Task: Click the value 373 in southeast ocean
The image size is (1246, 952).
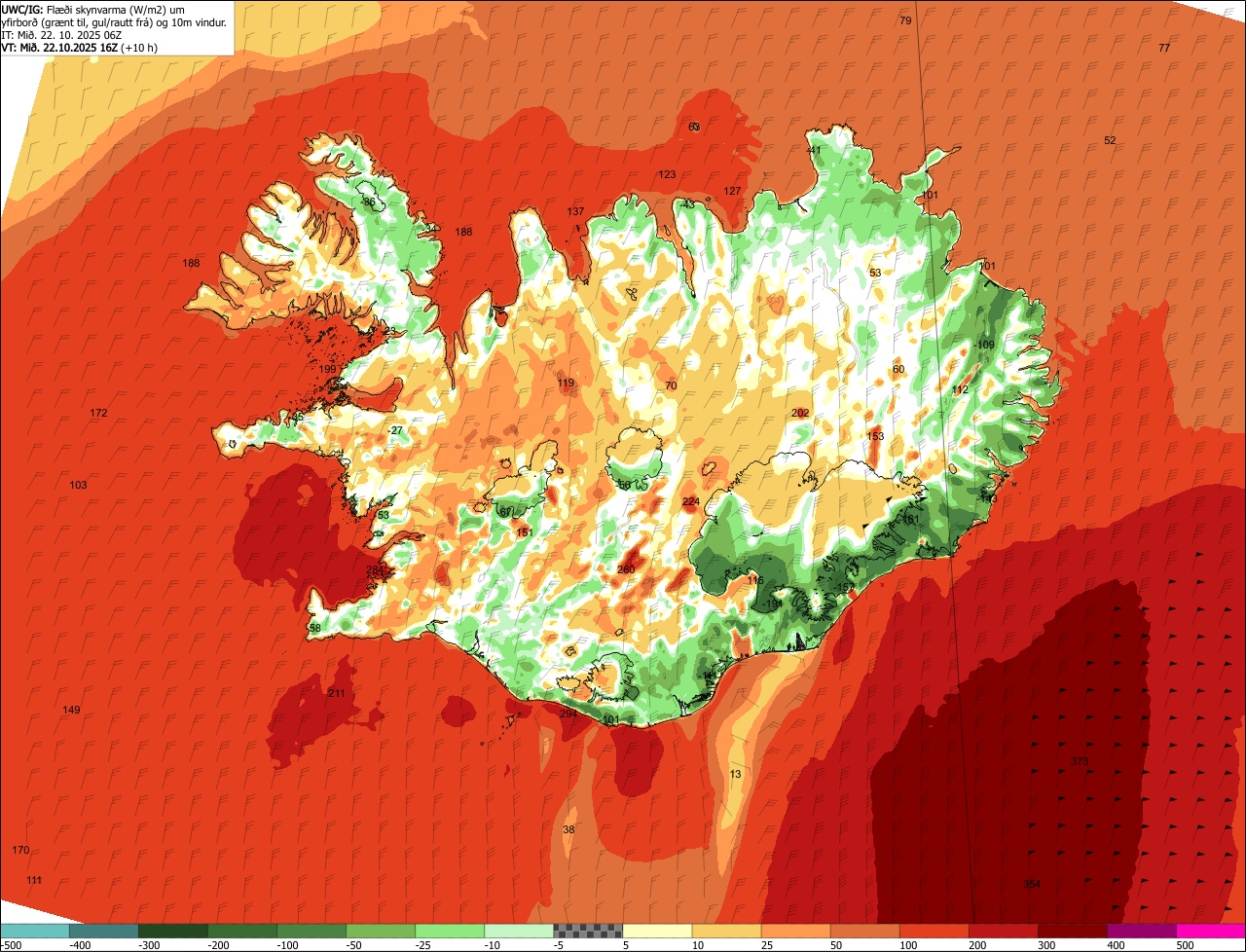Action: click(x=1080, y=760)
